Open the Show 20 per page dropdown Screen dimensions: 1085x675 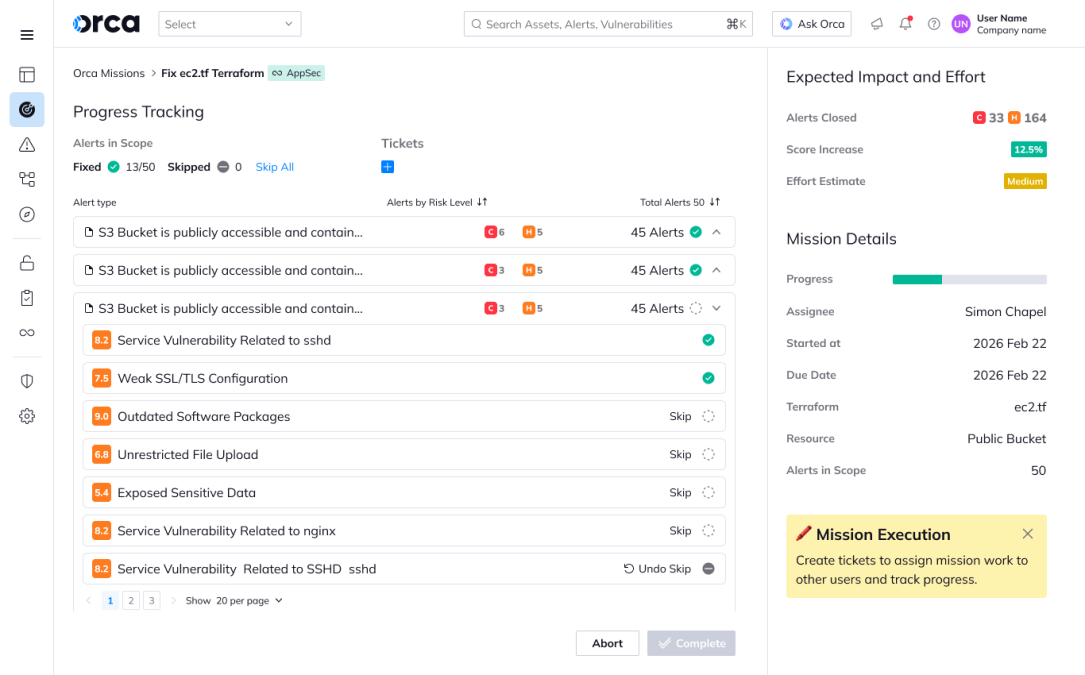click(x=233, y=600)
